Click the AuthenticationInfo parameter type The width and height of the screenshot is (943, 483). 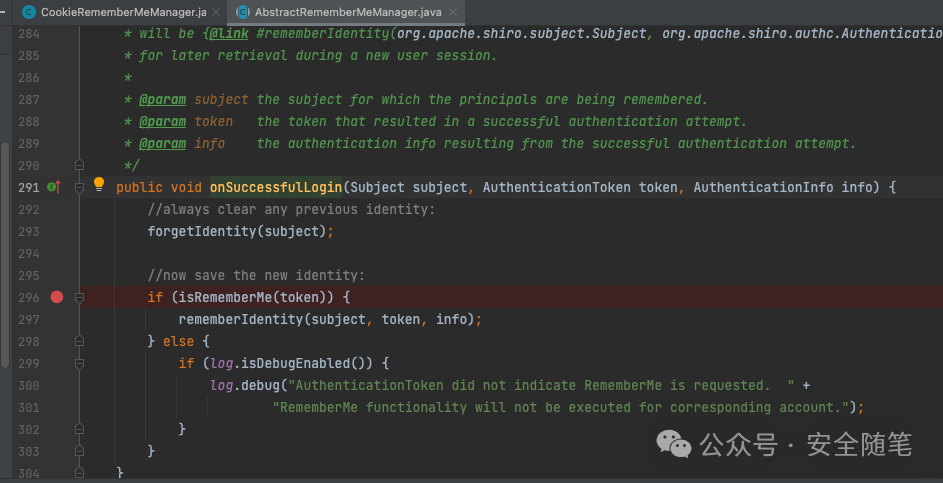pyautogui.click(x=763, y=187)
